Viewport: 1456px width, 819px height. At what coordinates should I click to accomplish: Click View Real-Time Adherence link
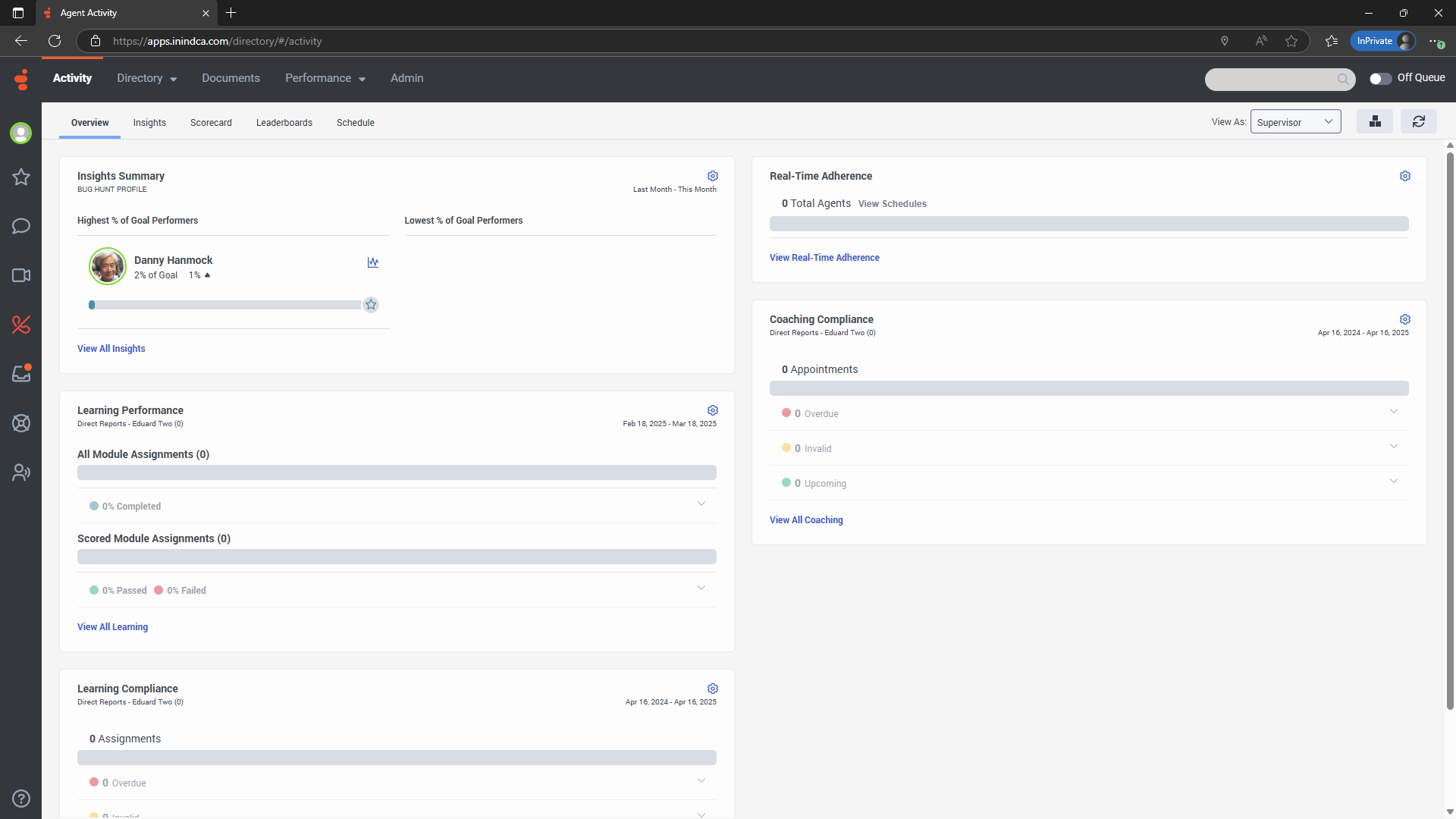(824, 258)
